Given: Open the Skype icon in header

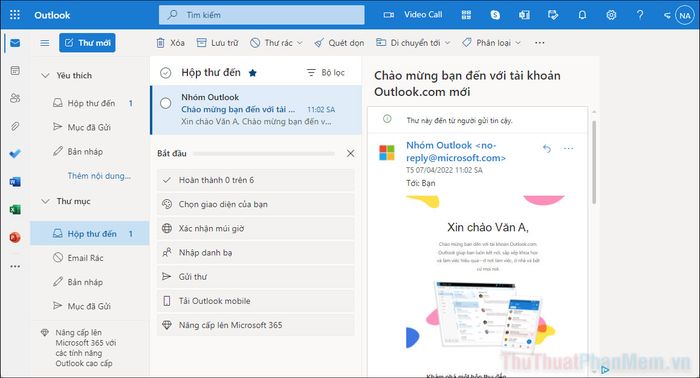Looking at the screenshot, I should (495, 15).
